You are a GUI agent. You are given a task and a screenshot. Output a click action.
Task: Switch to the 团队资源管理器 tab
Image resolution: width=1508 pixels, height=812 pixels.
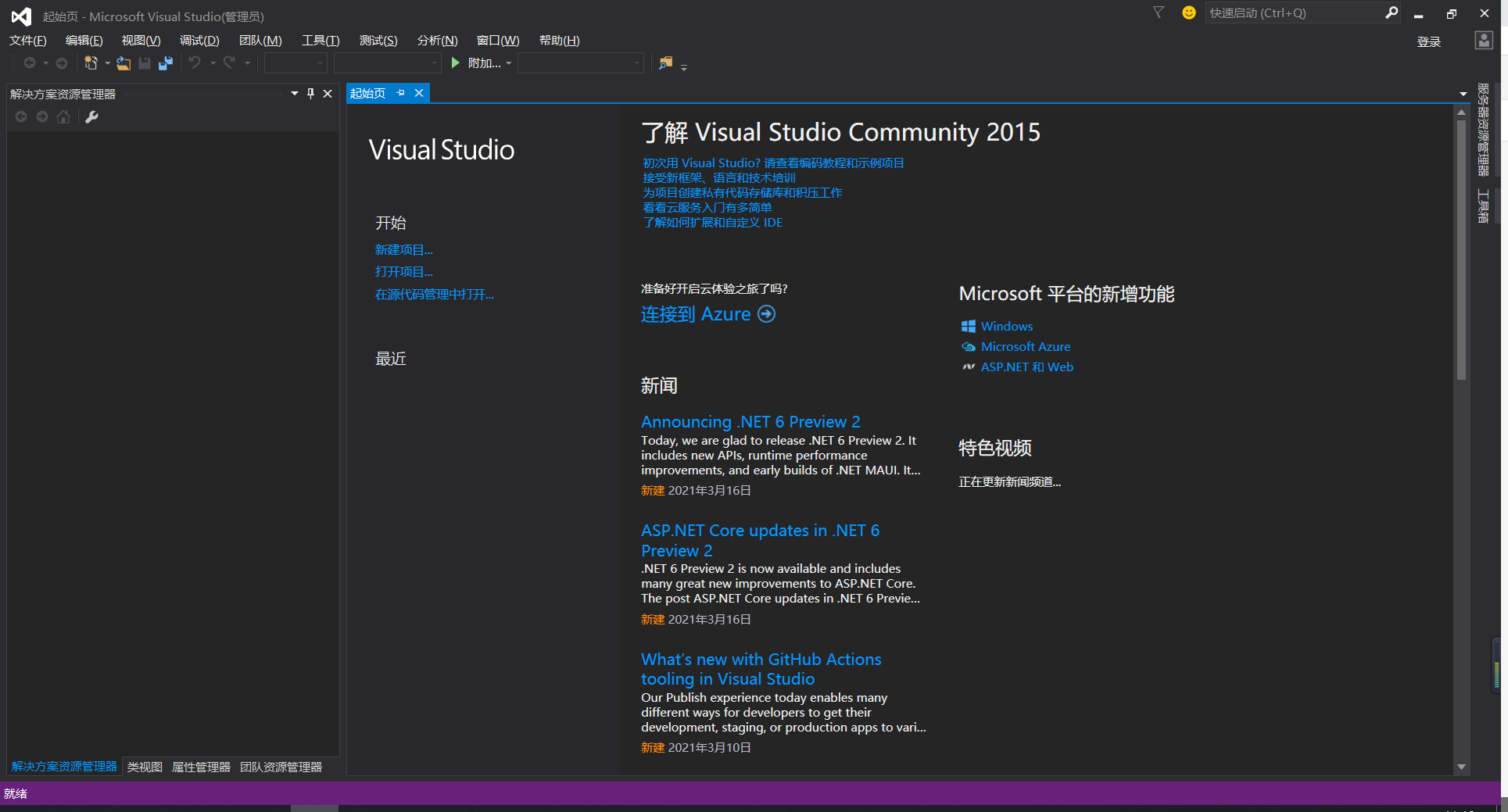pos(280,767)
